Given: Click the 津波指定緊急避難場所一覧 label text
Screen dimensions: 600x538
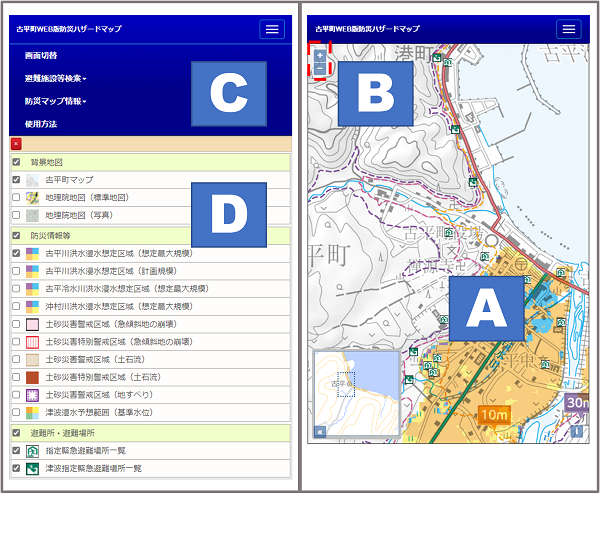Looking at the screenshot, I should pyautogui.click(x=93, y=468).
